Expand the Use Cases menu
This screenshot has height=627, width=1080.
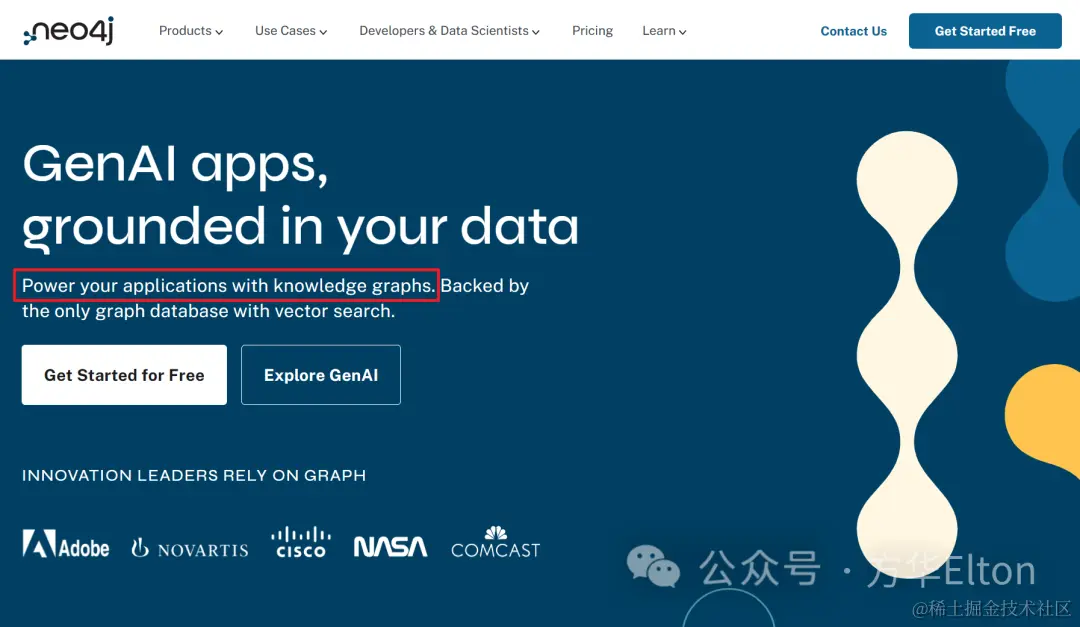pos(291,31)
